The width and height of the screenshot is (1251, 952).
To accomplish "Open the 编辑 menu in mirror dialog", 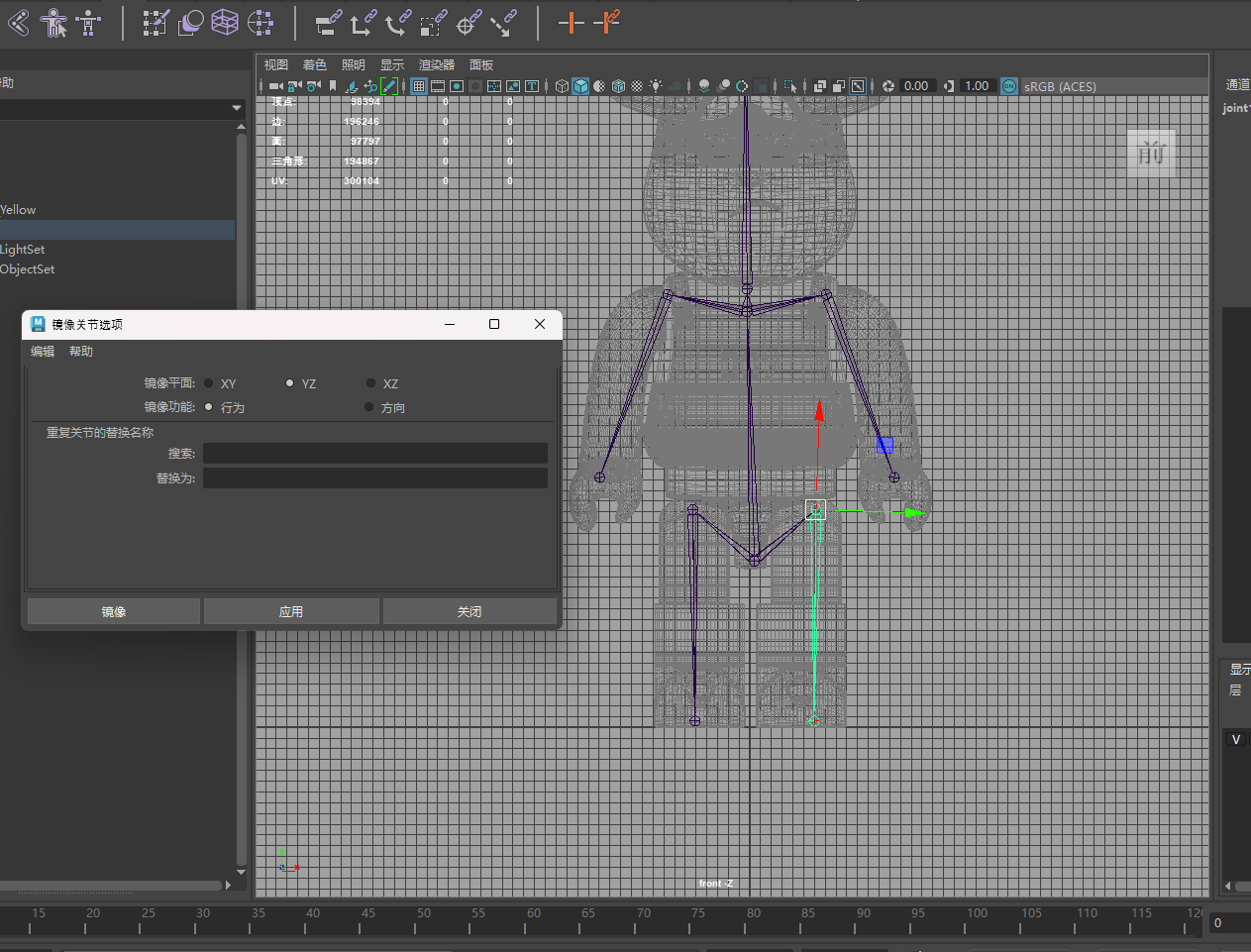I will point(43,352).
